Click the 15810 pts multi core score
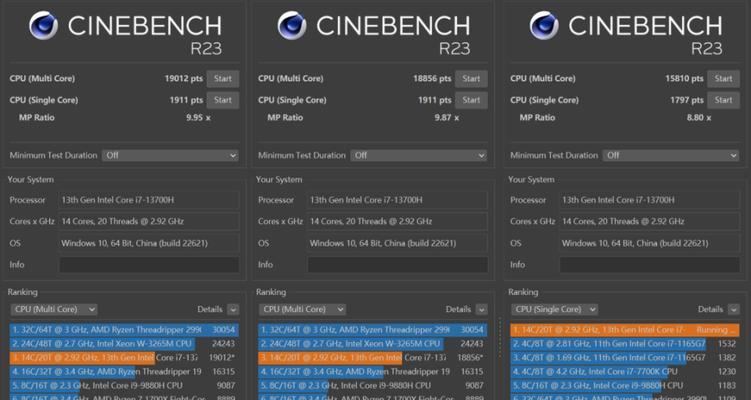Screen dimensions: 751x400 click(x=684, y=79)
